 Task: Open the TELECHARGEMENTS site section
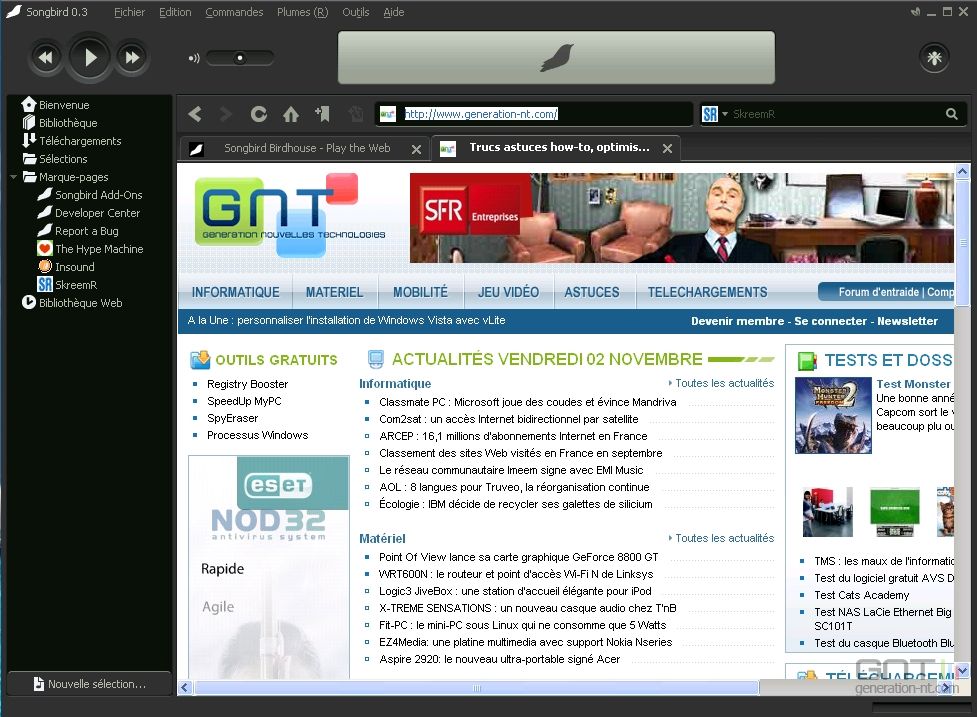[x=708, y=292]
